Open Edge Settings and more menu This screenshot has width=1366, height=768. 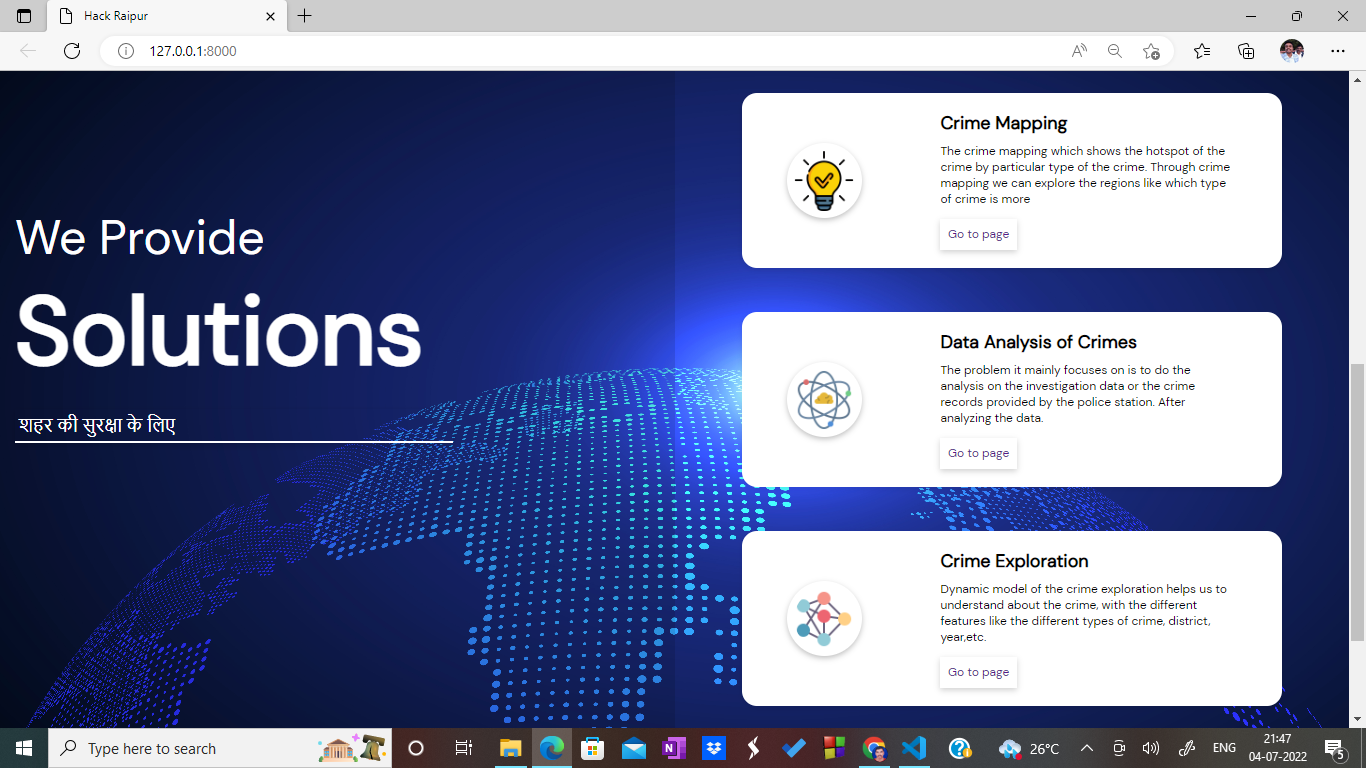pos(1338,51)
